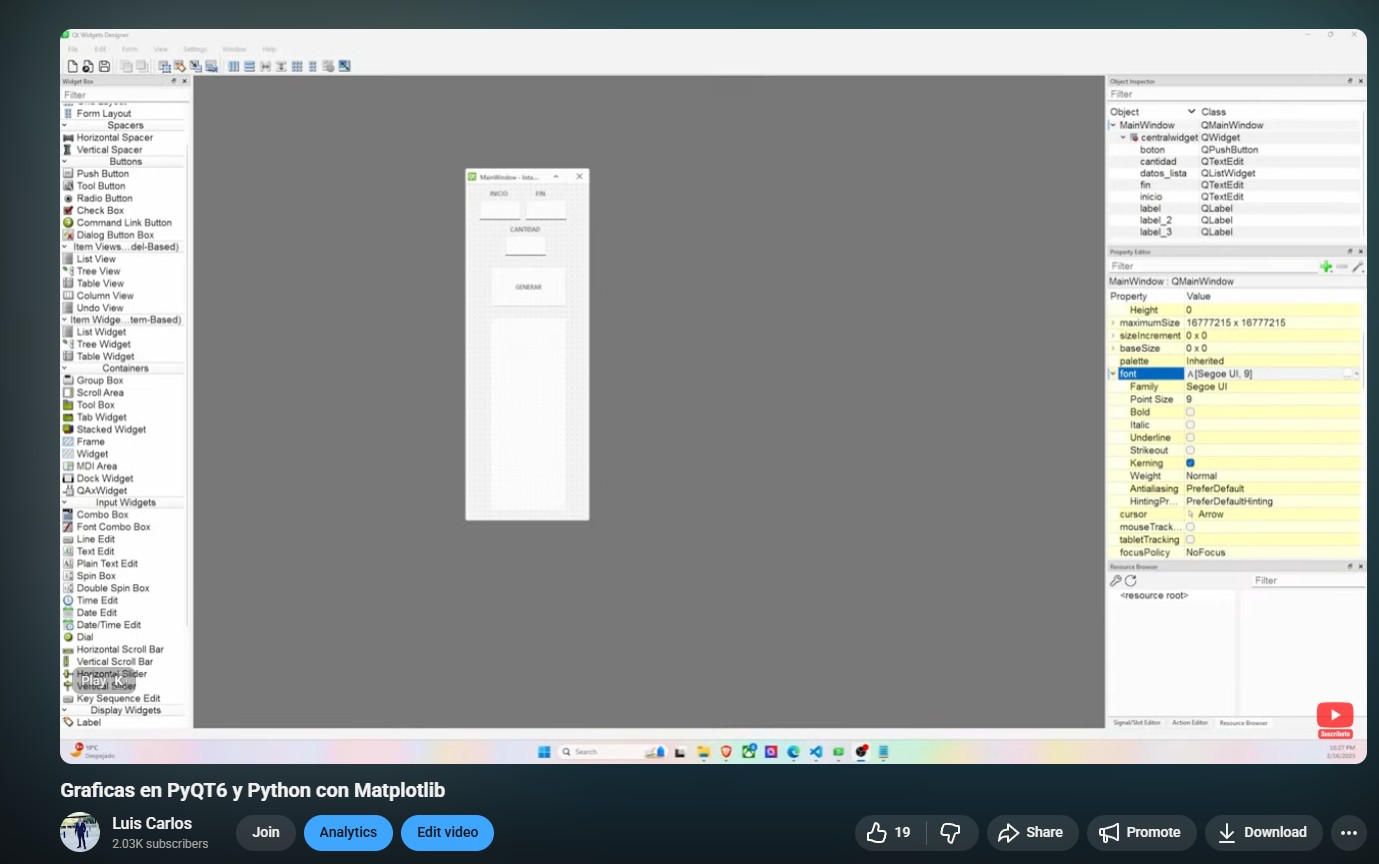Viewport: 1379px width, 864px height.
Task: Expand the maximumSize property row
Action: 1113,323
